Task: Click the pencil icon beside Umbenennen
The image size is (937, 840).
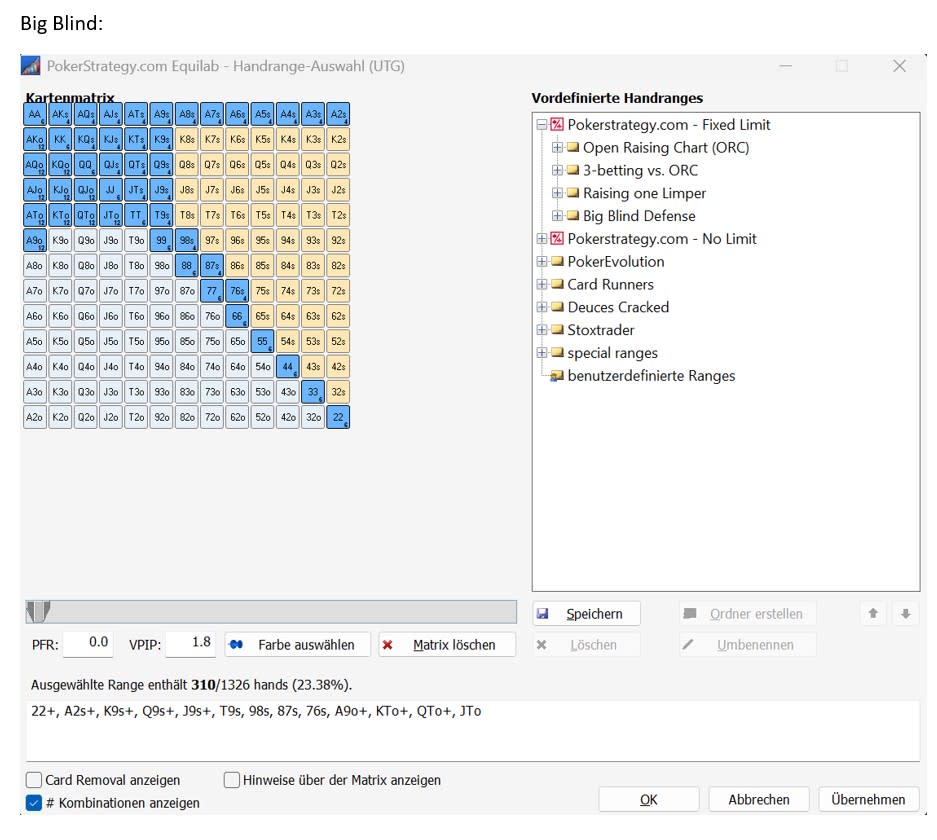Action: coord(688,644)
